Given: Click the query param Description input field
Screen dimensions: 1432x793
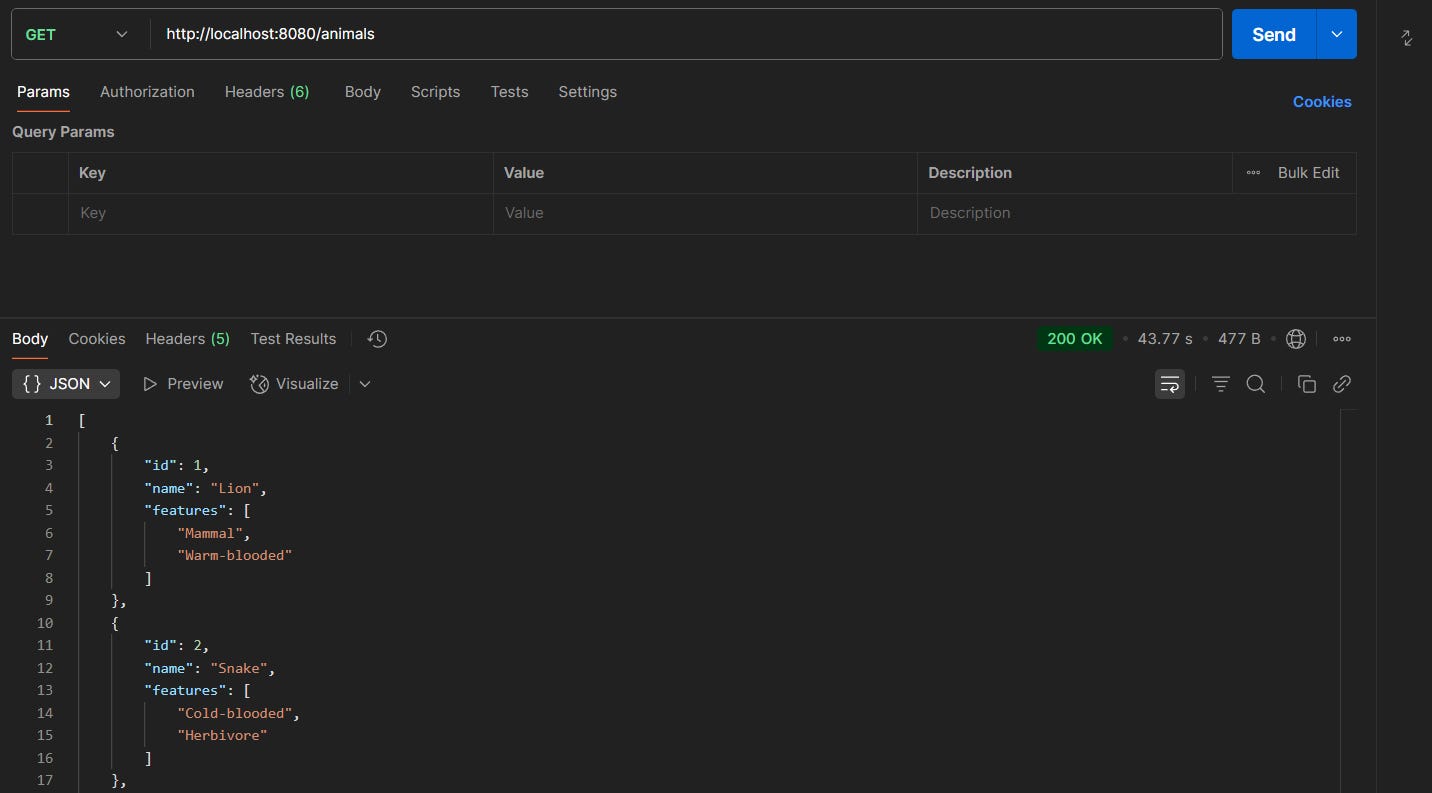Looking at the screenshot, I should [1137, 213].
